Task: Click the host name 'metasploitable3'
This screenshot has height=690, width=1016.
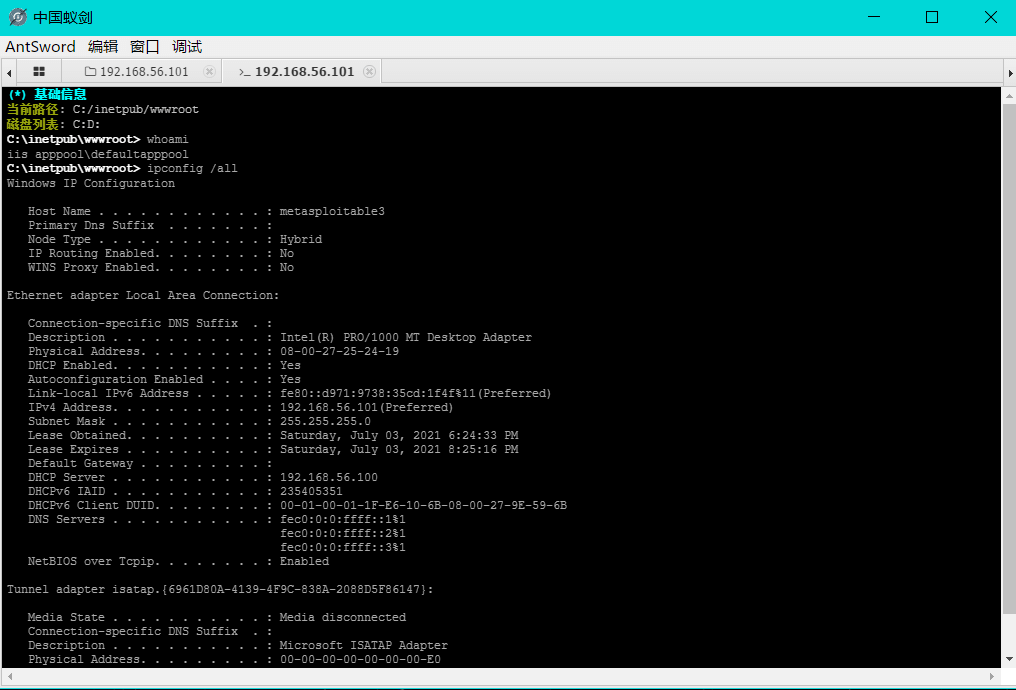Action: [332, 211]
